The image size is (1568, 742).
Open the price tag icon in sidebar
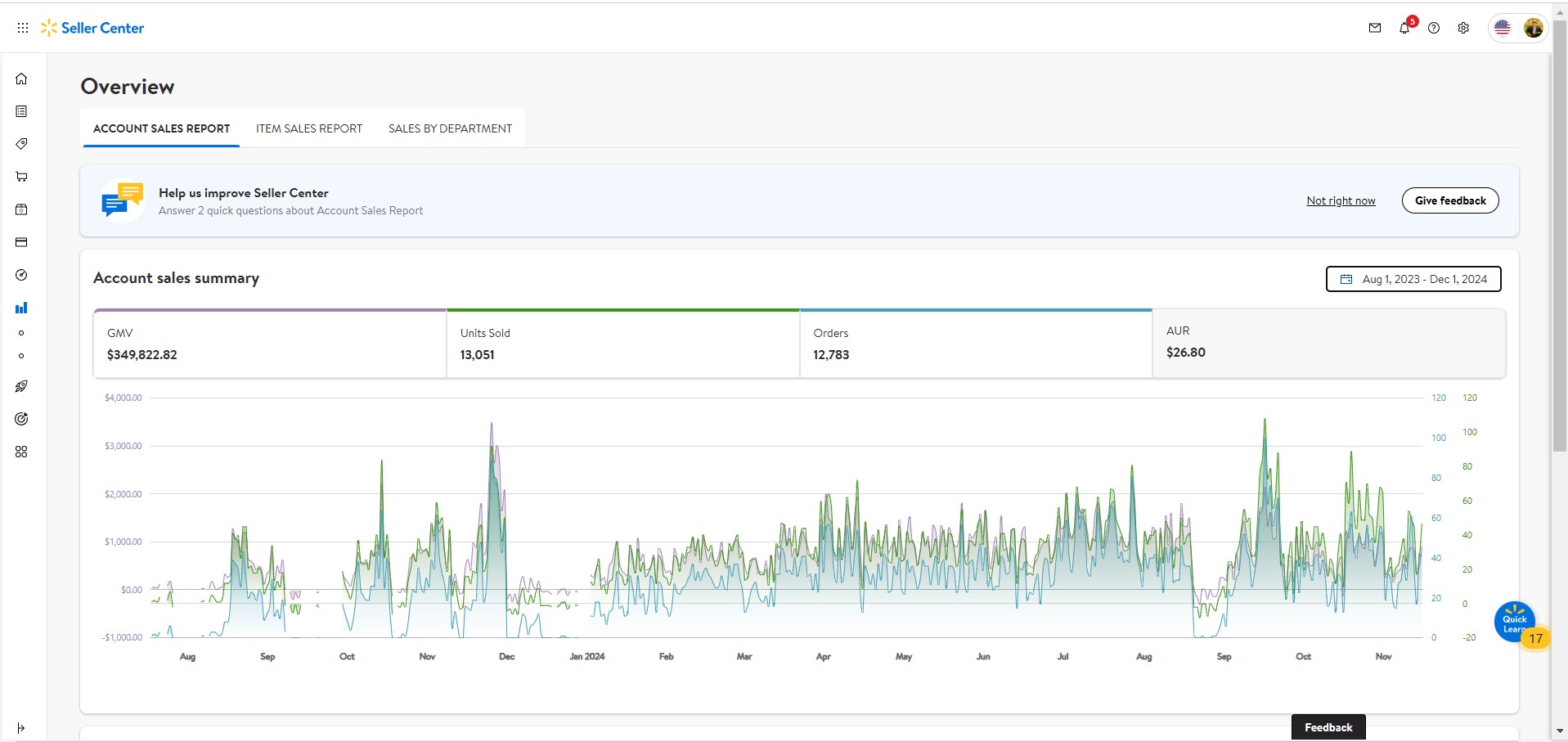pyautogui.click(x=21, y=144)
